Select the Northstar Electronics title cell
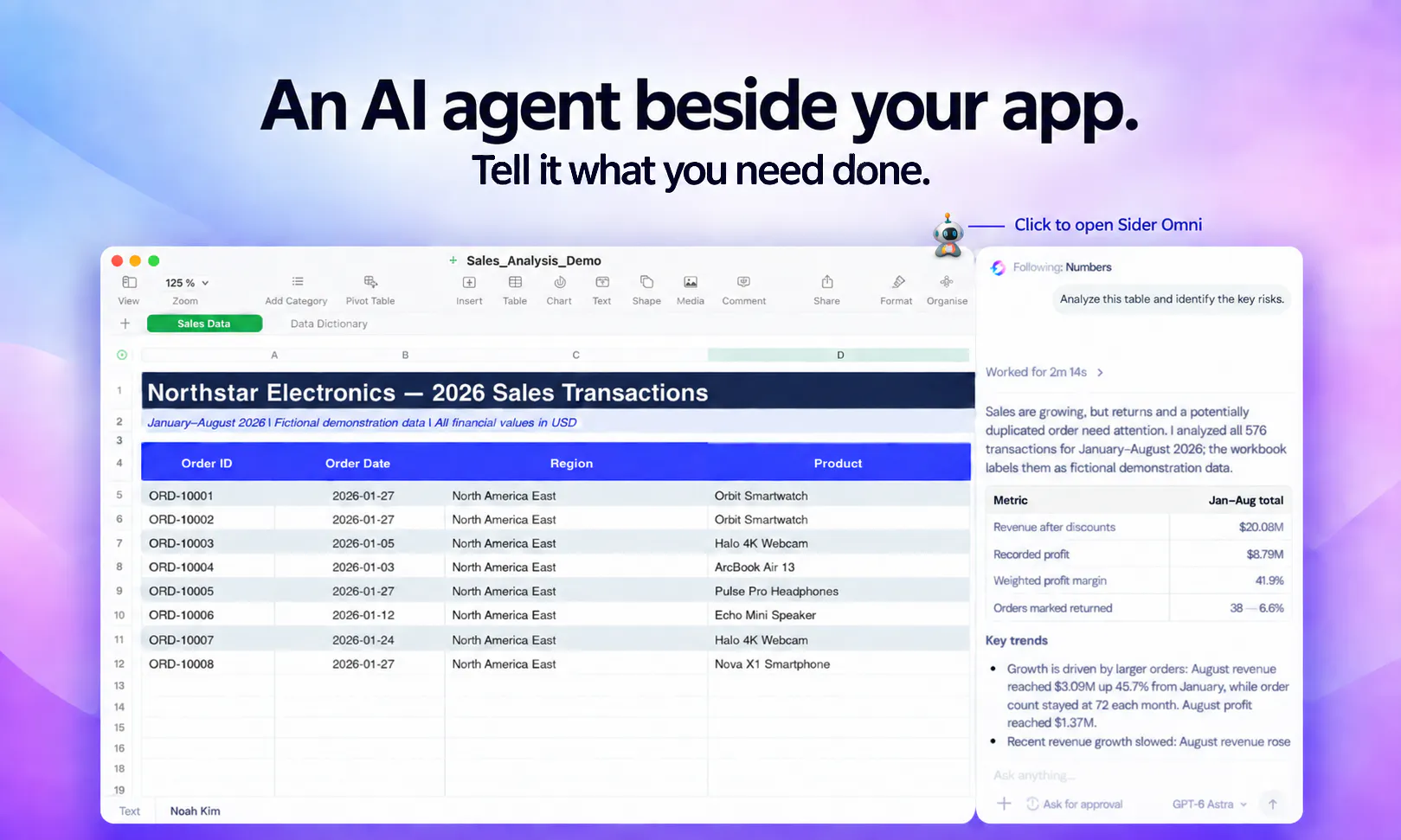This screenshot has height=840, width=1401. pyautogui.click(x=558, y=392)
